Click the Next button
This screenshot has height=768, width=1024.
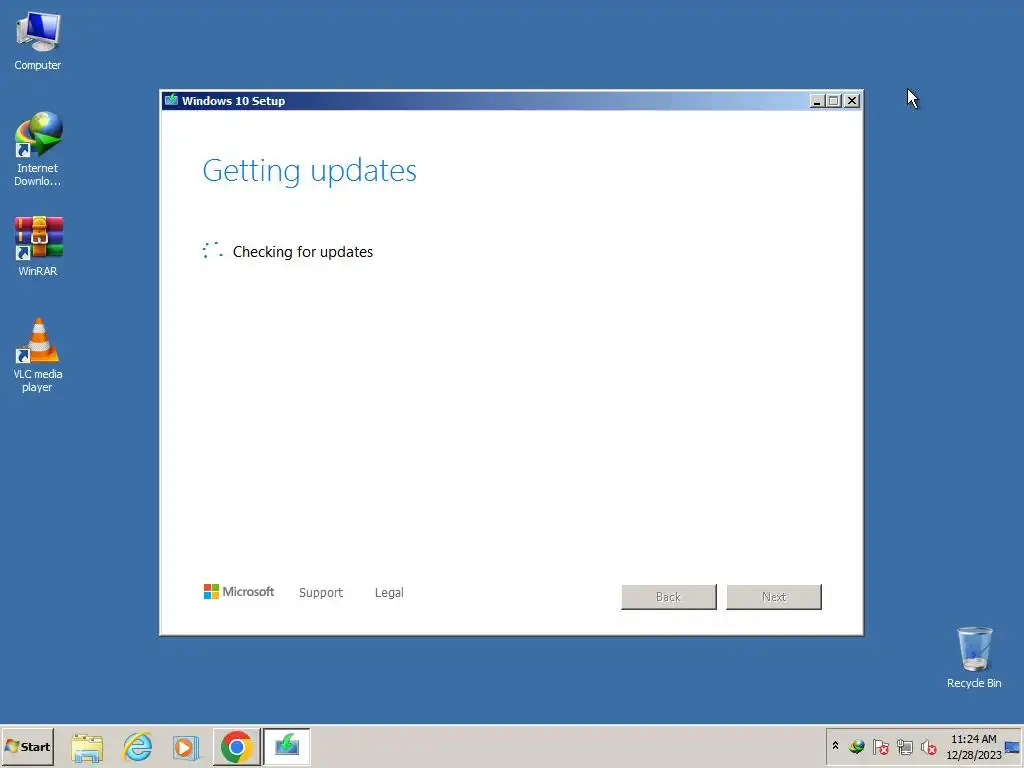click(x=774, y=597)
